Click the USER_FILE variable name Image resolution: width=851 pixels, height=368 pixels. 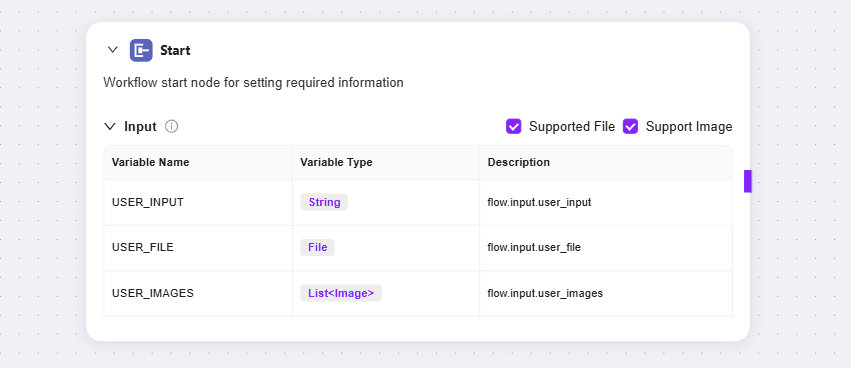click(143, 248)
